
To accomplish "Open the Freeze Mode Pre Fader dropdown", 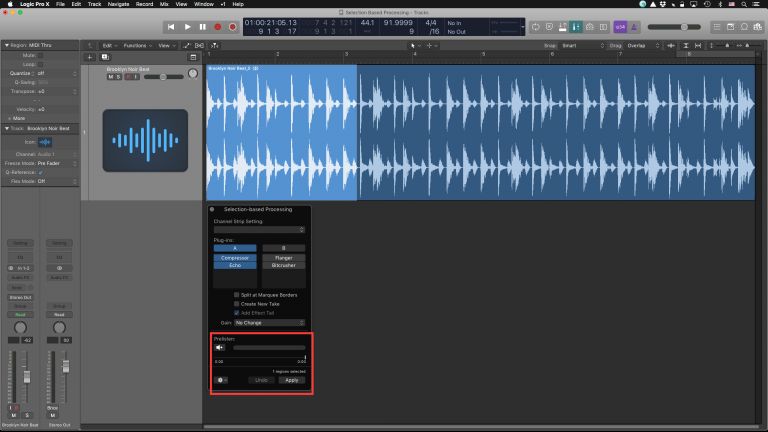I will 57,163.
